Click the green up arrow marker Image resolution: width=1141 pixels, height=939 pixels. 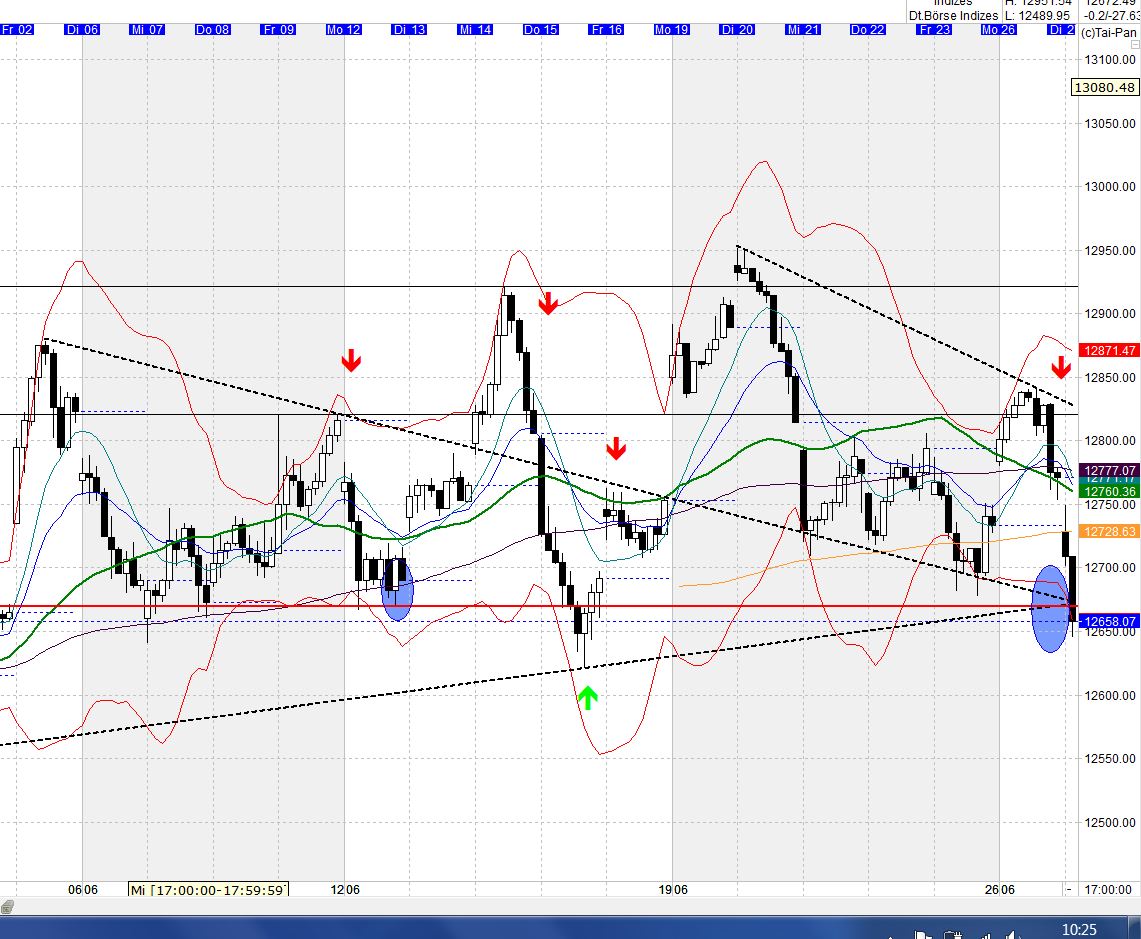(587, 697)
